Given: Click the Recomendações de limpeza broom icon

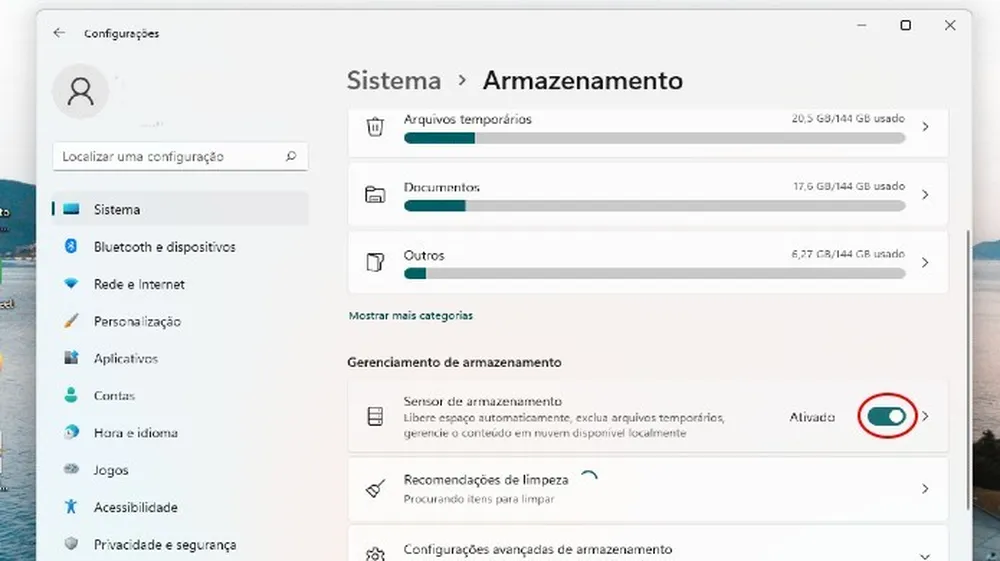Looking at the screenshot, I should point(375,489).
